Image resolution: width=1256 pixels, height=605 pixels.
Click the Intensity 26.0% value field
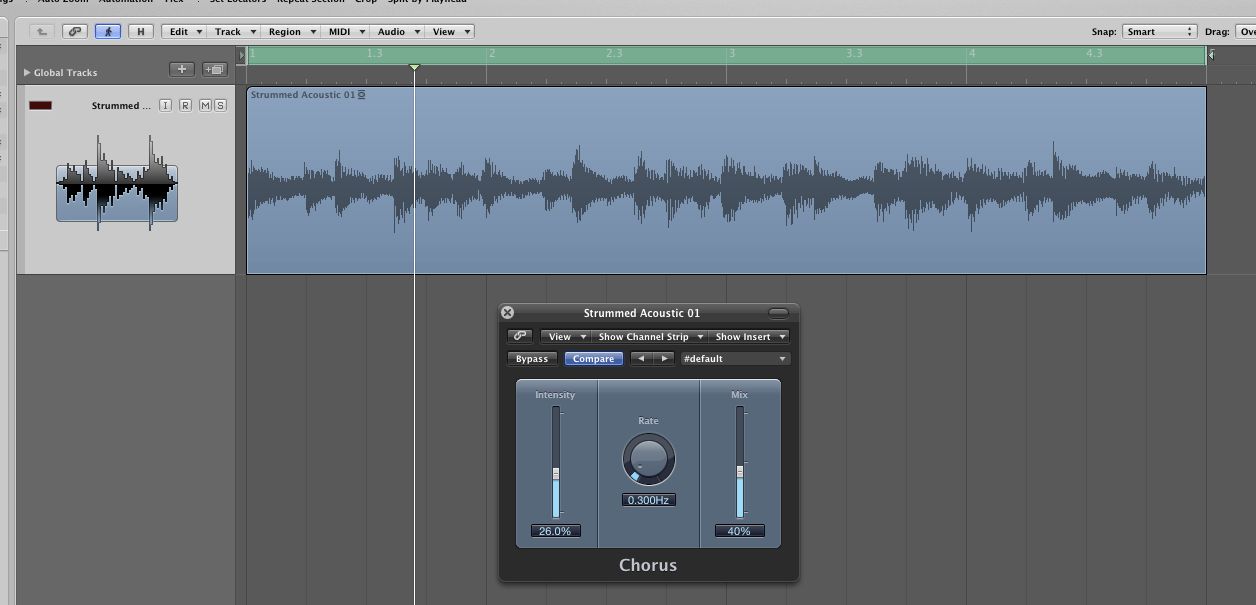[x=555, y=531]
